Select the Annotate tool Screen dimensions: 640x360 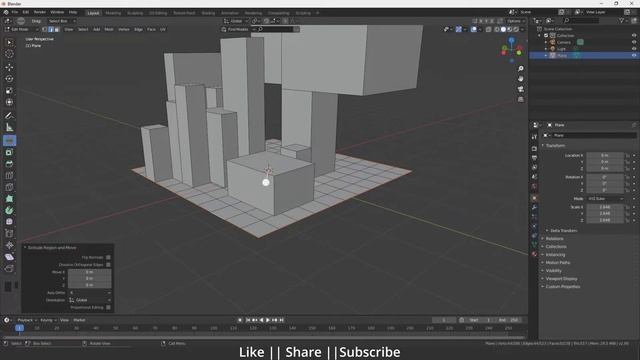(x=9, y=116)
